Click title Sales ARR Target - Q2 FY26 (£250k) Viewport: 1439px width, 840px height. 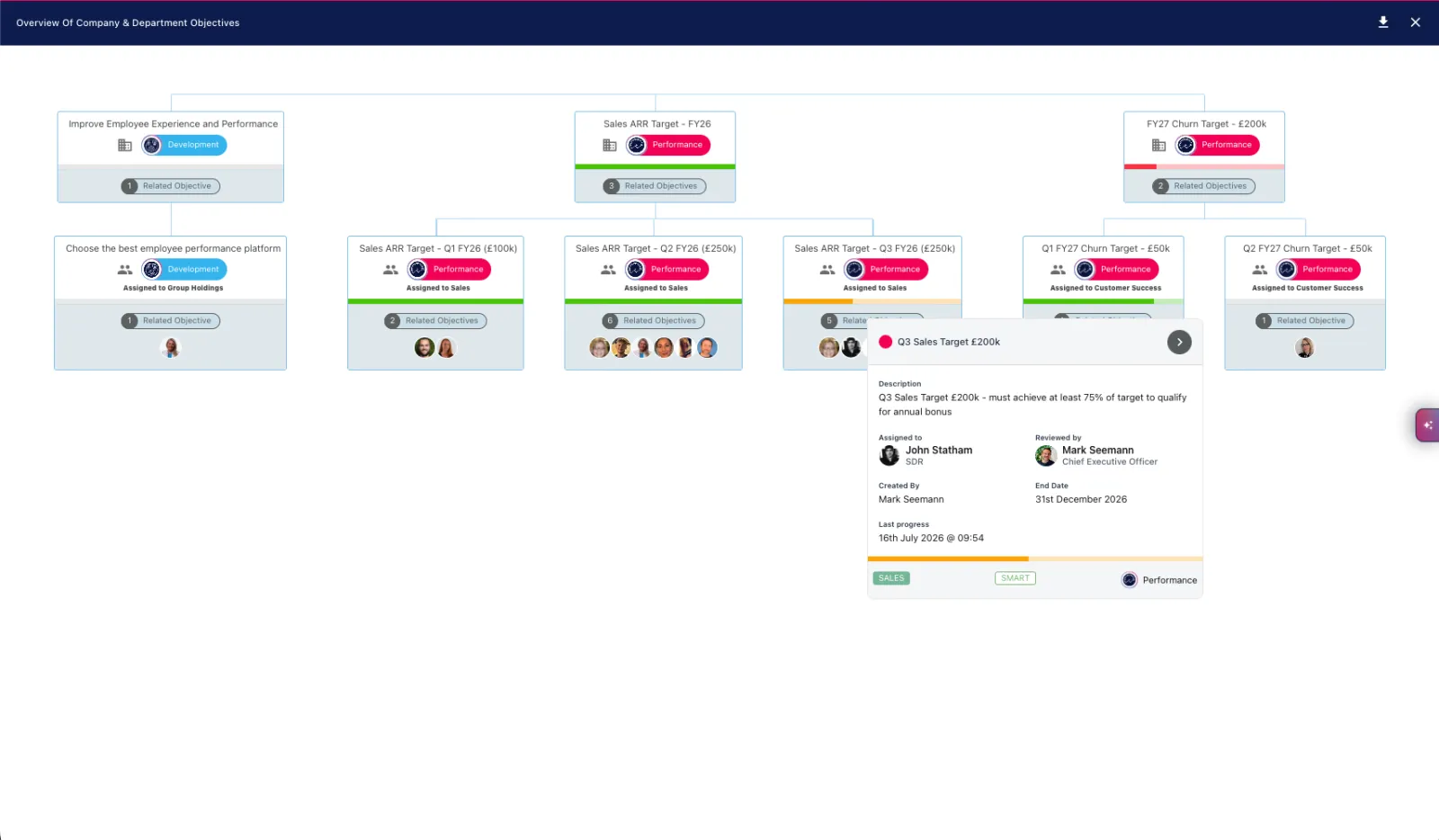tap(656, 249)
